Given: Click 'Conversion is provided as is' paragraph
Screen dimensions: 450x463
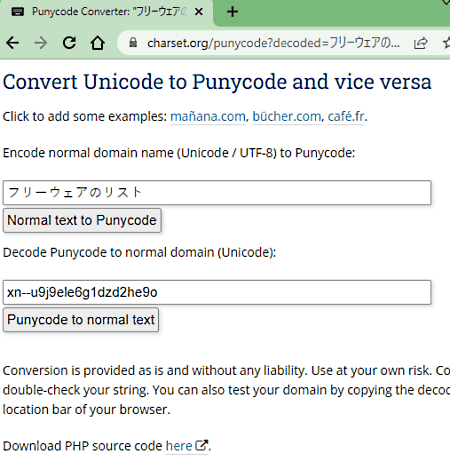Looking at the screenshot, I should 226,390.
